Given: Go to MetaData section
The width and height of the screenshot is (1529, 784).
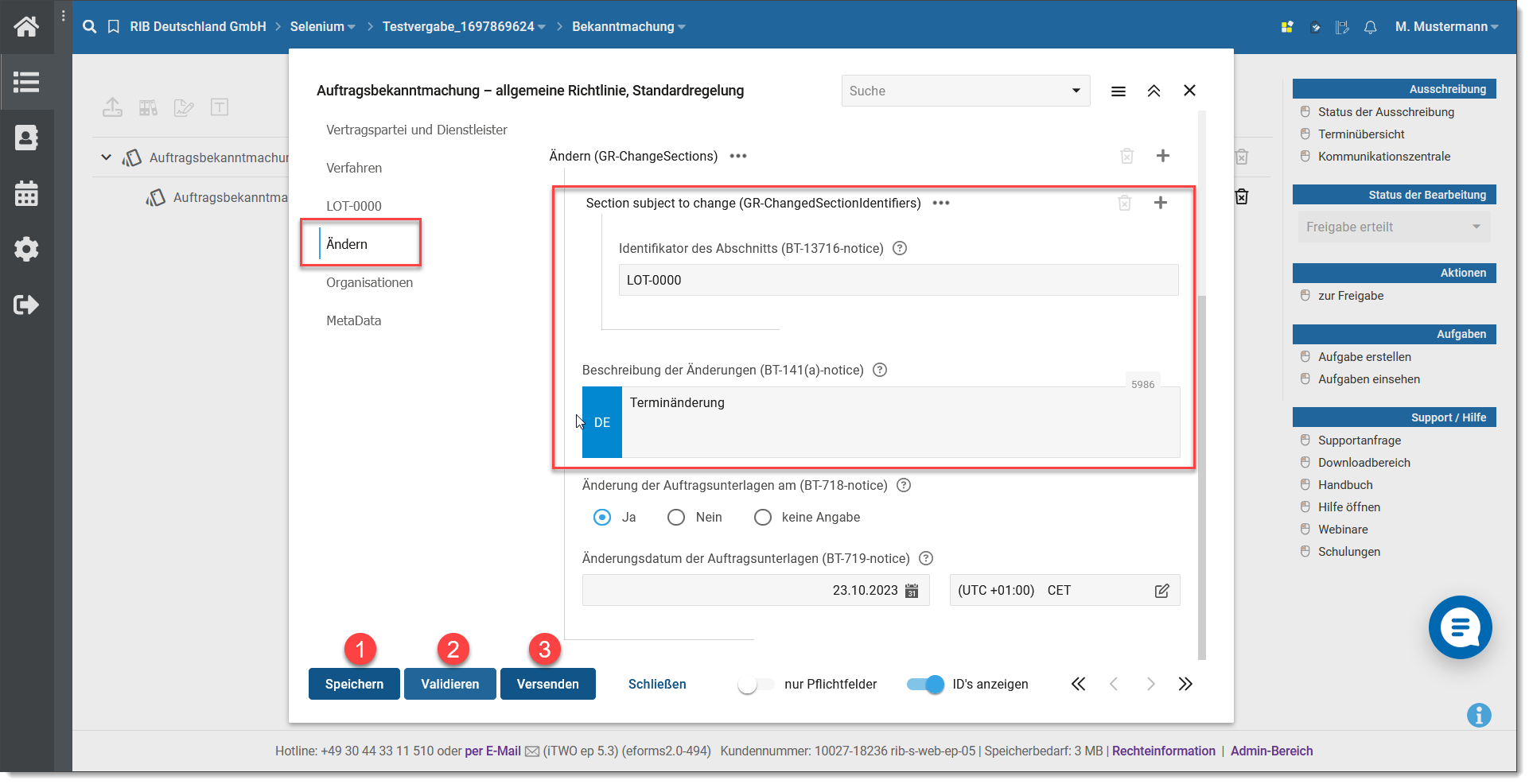Looking at the screenshot, I should (x=354, y=320).
